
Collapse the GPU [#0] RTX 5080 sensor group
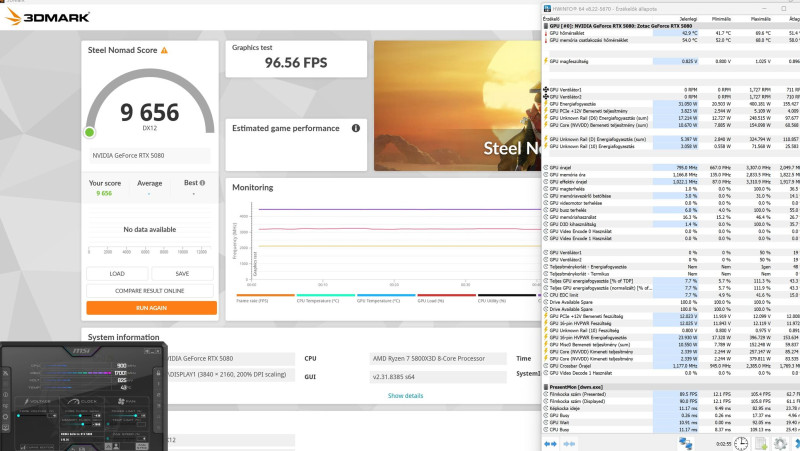pyautogui.click(x=670, y=26)
